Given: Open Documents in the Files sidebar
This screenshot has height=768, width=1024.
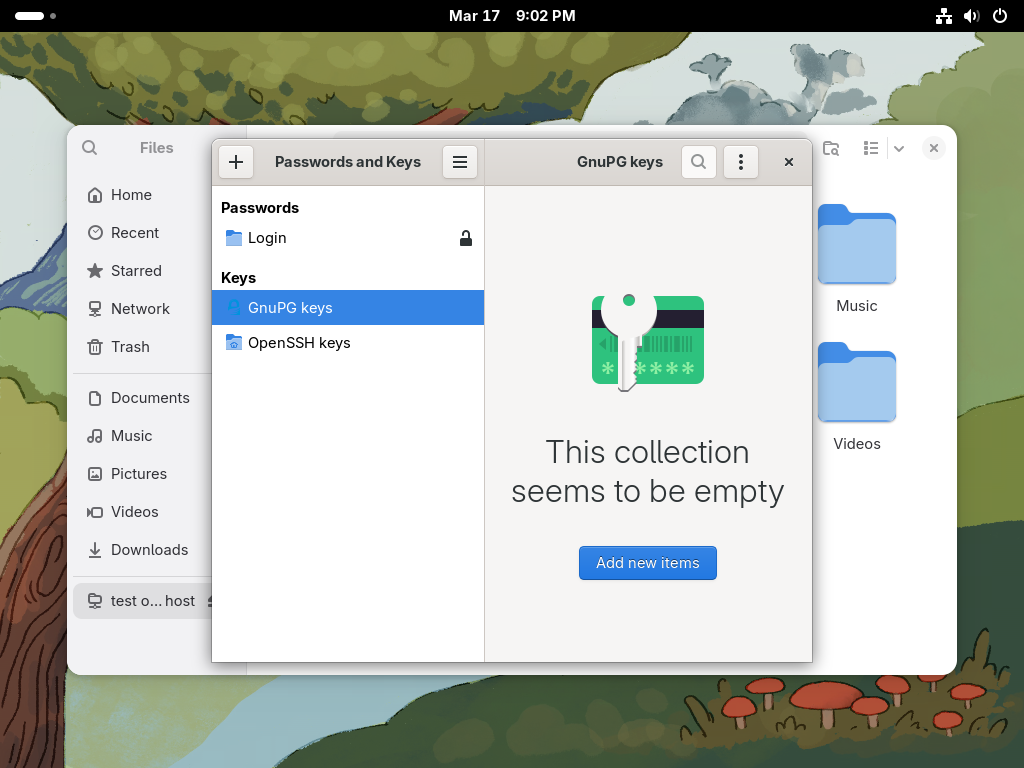Looking at the screenshot, I should [142, 398].
